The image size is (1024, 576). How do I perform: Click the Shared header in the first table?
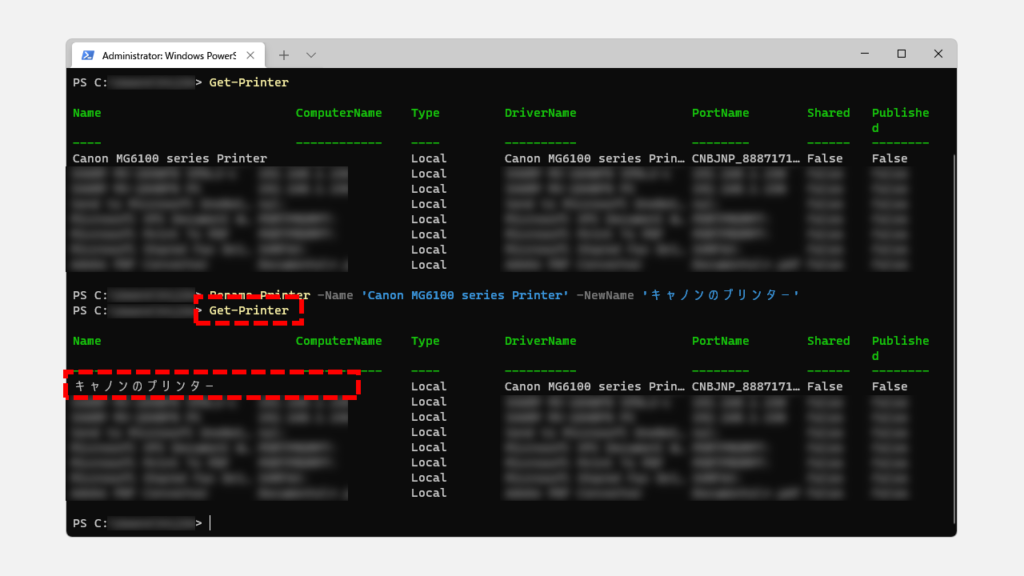click(x=828, y=113)
